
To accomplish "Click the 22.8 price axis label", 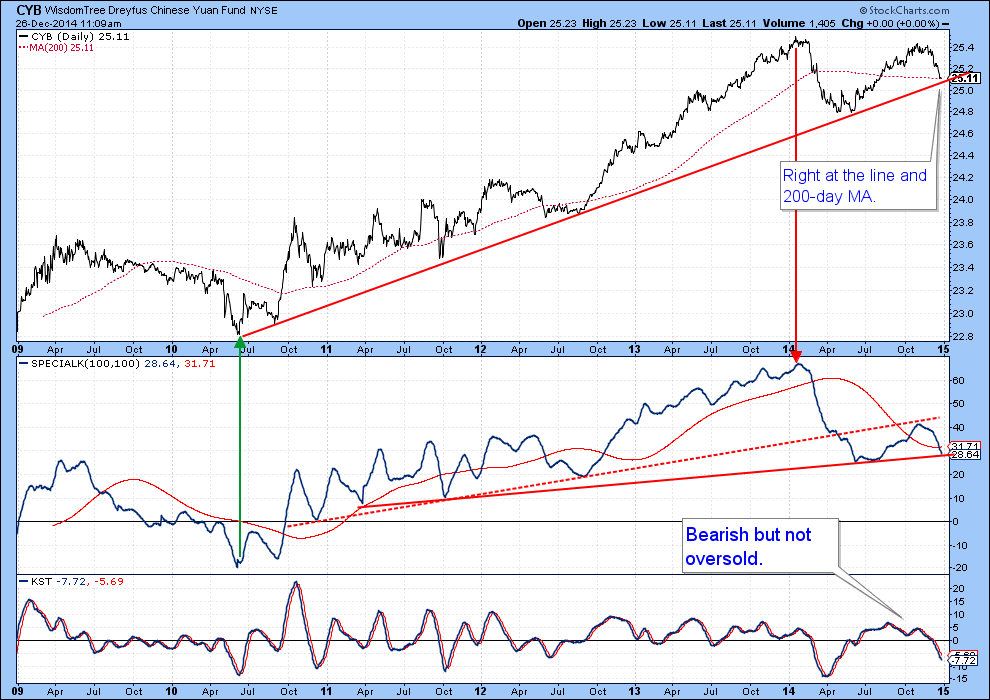I will coord(962,336).
